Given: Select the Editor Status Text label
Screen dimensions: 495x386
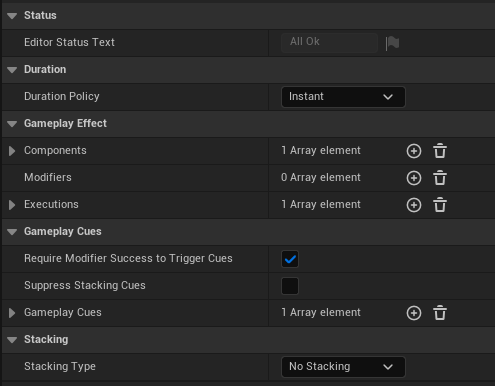Looking at the screenshot, I should click(x=69, y=42).
